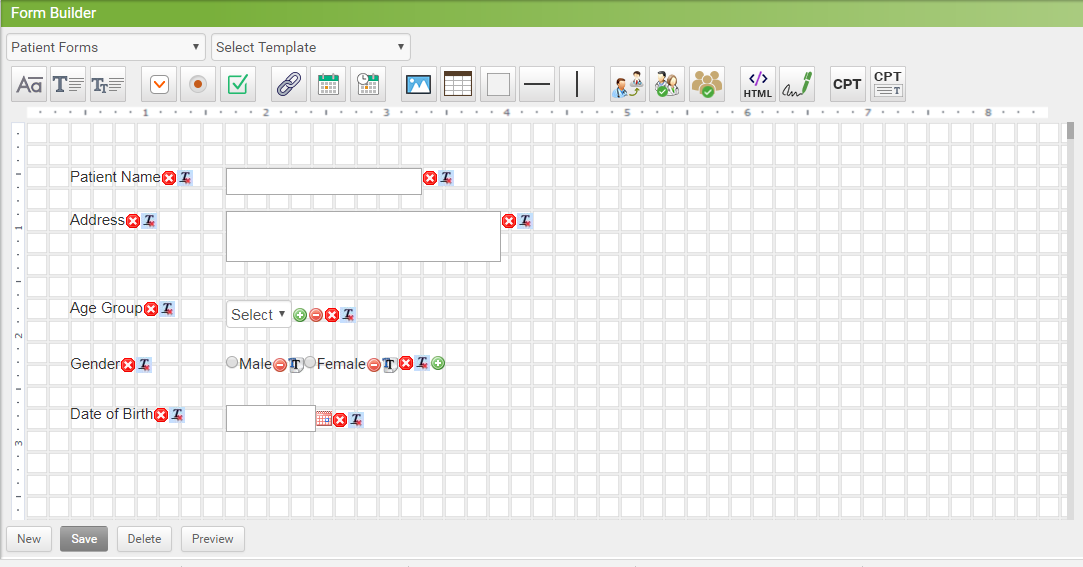Click the CPT toolbar button
This screenshot has height=567, width=1083.
pos(847,84)
